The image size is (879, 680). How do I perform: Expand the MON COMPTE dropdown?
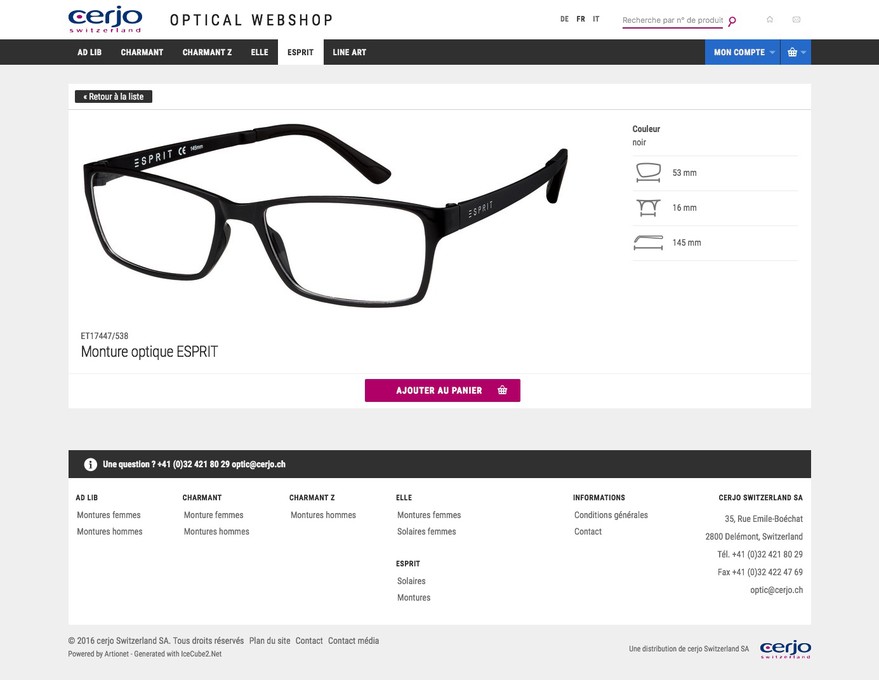742,52
